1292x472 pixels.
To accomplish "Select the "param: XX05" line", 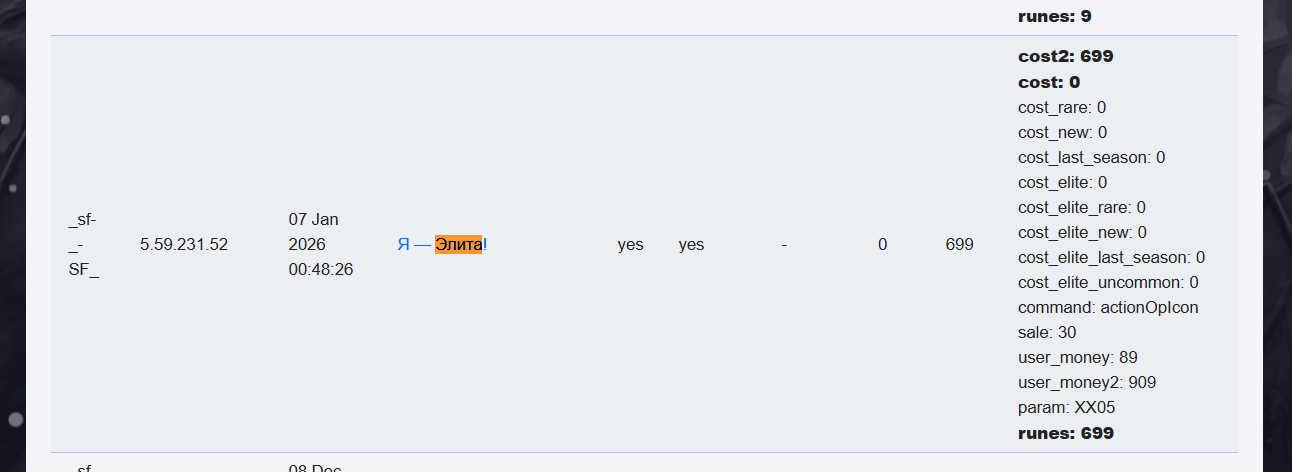I will [x=1066, y=407].
